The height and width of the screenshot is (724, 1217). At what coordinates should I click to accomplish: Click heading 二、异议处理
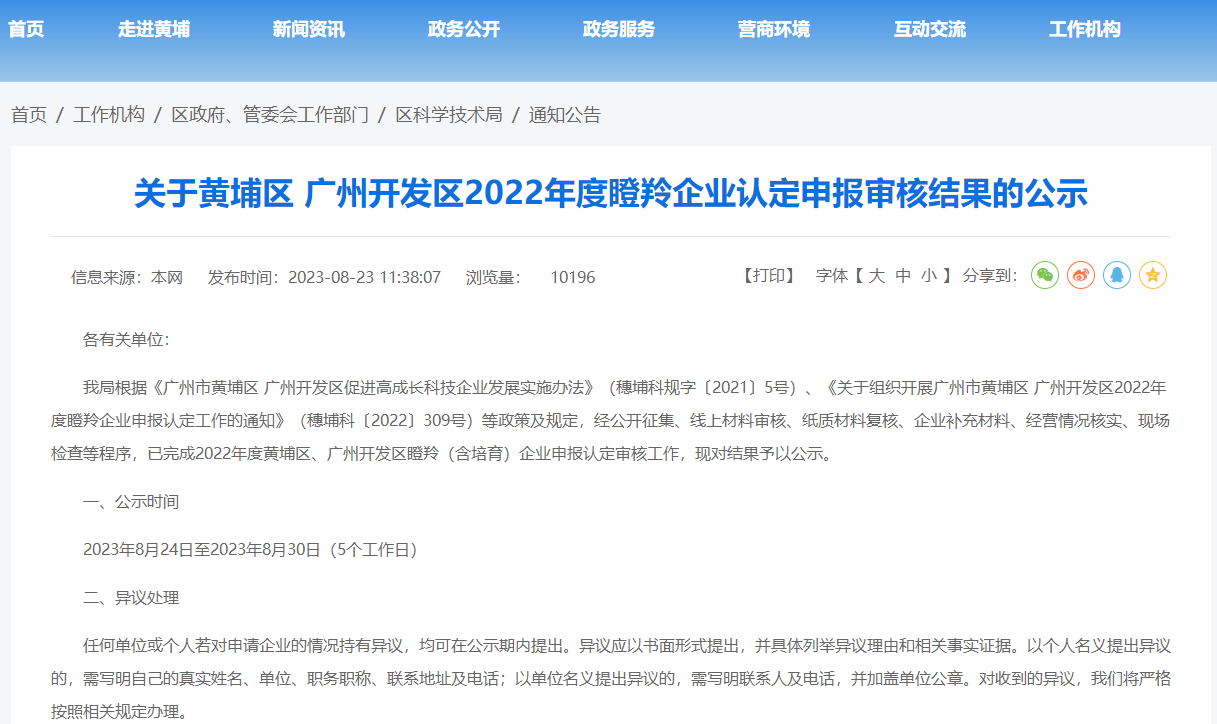coord(130,598)
